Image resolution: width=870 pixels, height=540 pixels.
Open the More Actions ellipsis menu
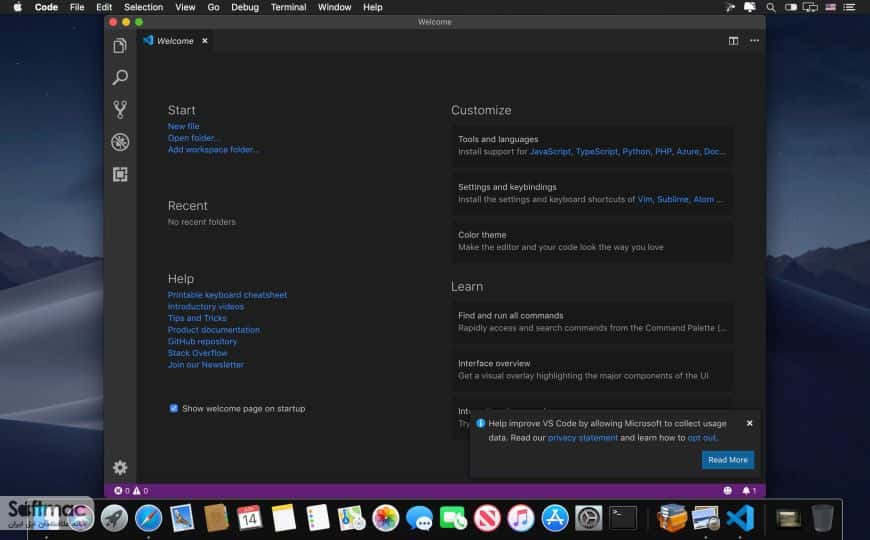(x=755, y=41)
